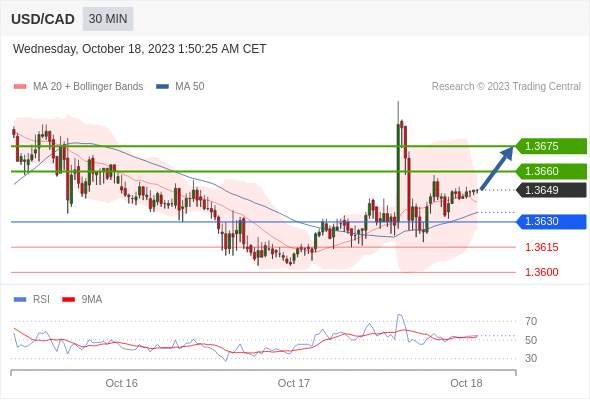Click the MA 50 blue legend swatch
590x400 pixels.
pos(163,87)
